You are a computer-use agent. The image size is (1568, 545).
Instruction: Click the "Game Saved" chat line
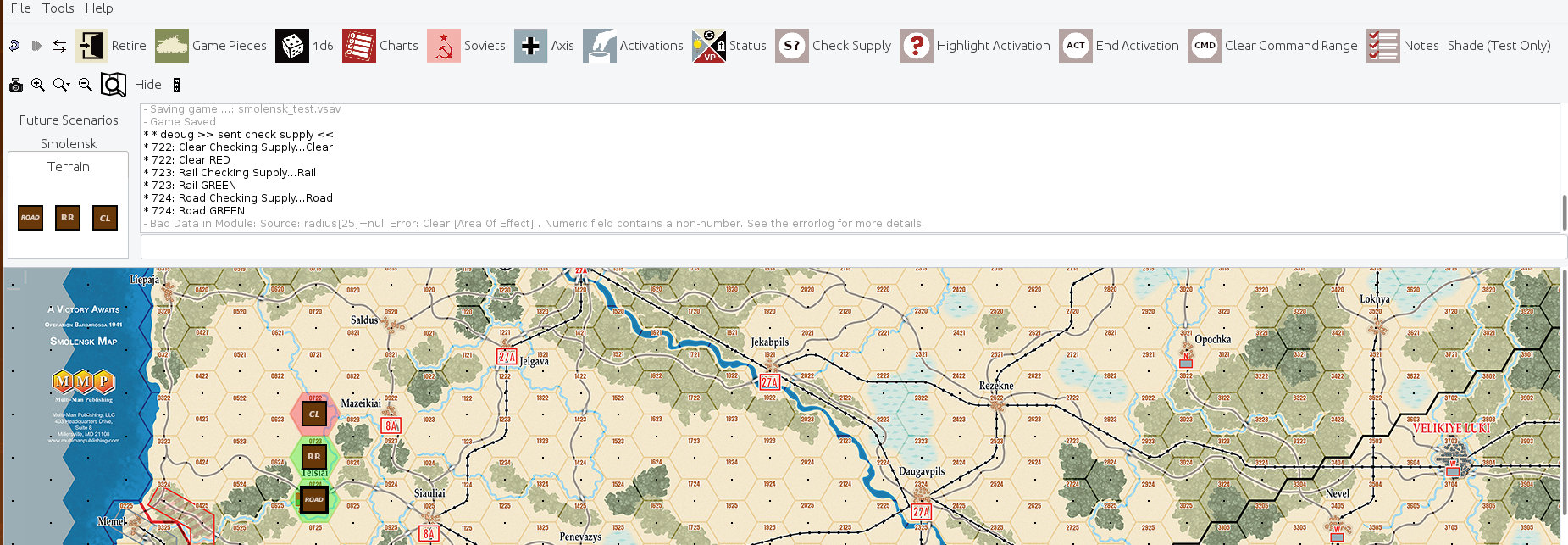coord(180,122)
